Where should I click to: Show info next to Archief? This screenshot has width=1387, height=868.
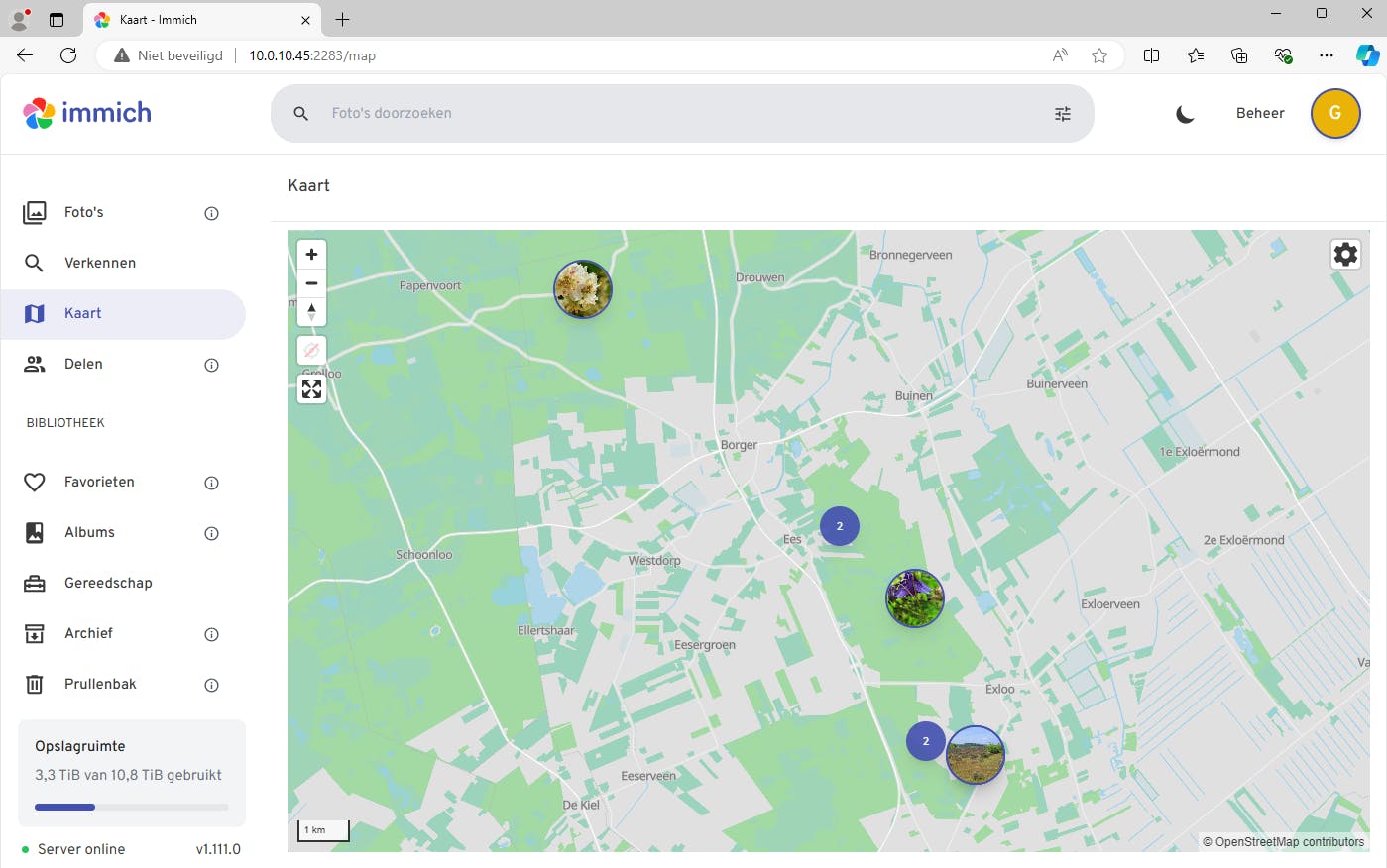(211, 634)
